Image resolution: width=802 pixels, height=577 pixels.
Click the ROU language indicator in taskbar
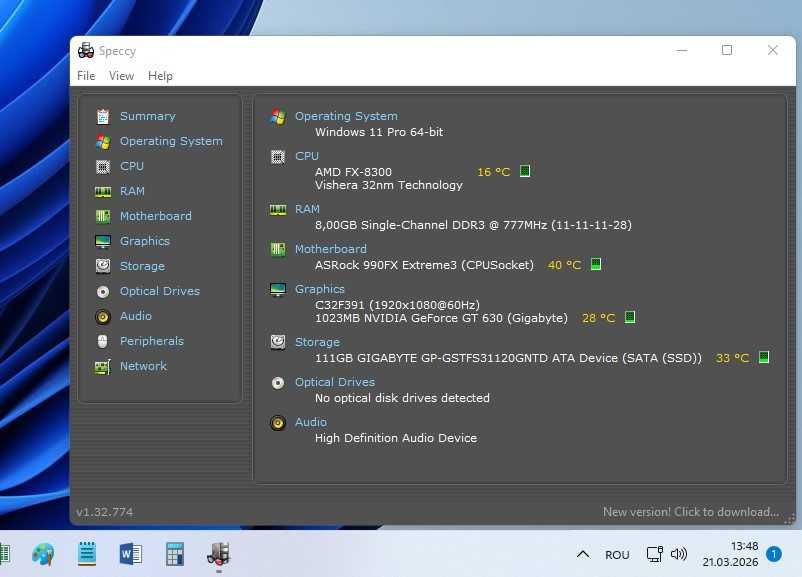click(x=617, y=555)
